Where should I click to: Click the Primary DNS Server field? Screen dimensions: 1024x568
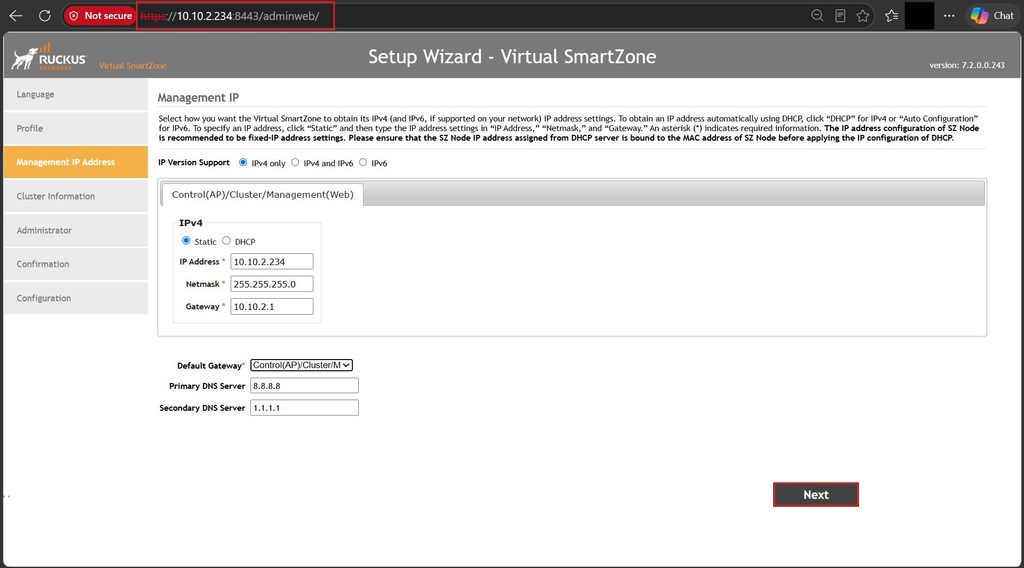pos(304,386)
